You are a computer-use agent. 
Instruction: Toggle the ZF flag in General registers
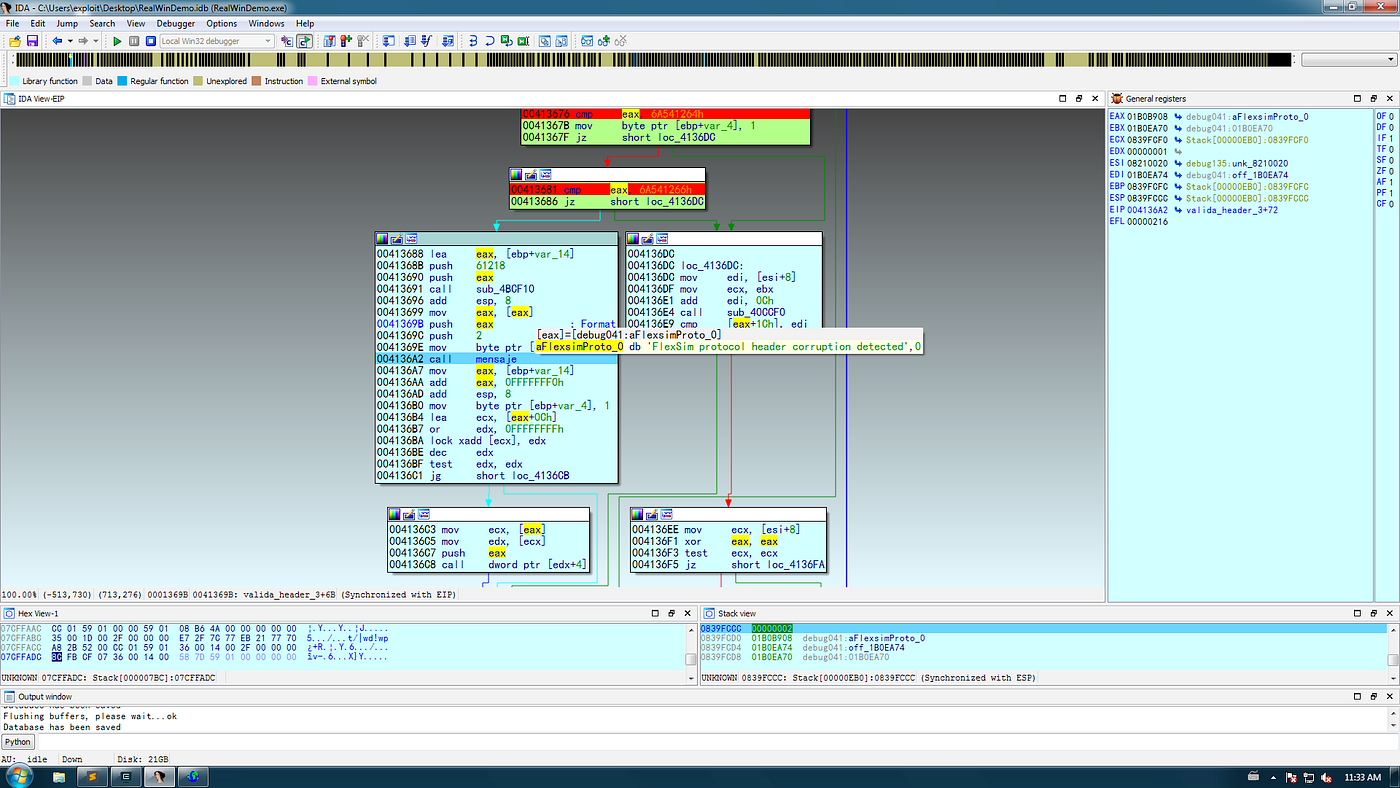pos(1386,170)
